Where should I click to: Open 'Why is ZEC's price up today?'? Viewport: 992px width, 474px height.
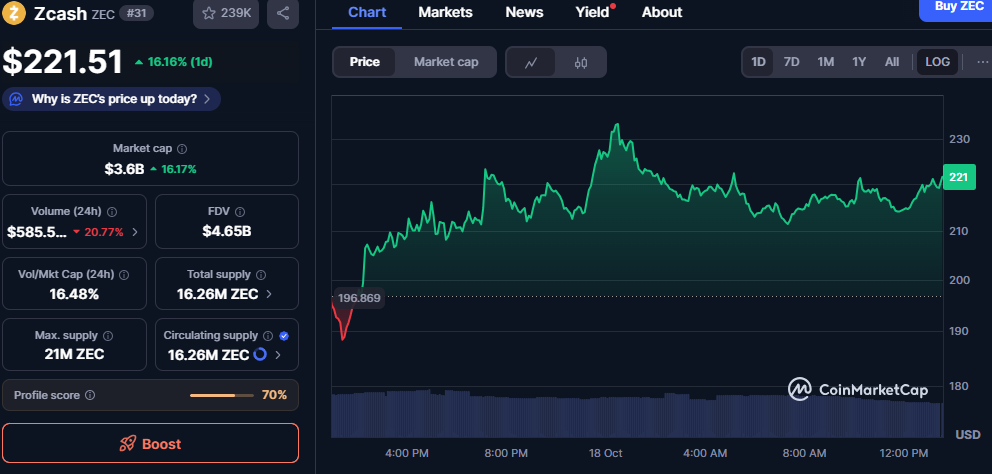(112, 99)
